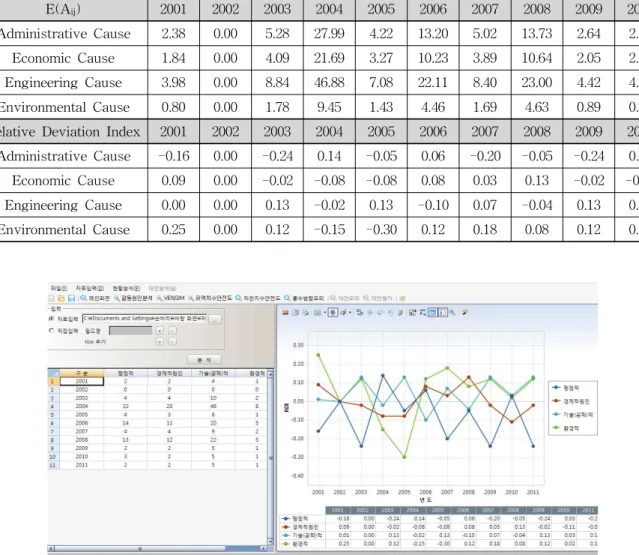Click the 경제적원인 column header in the grid
Image resolution: width=639 pixels, height=555 pixels.
pos(169,373)
